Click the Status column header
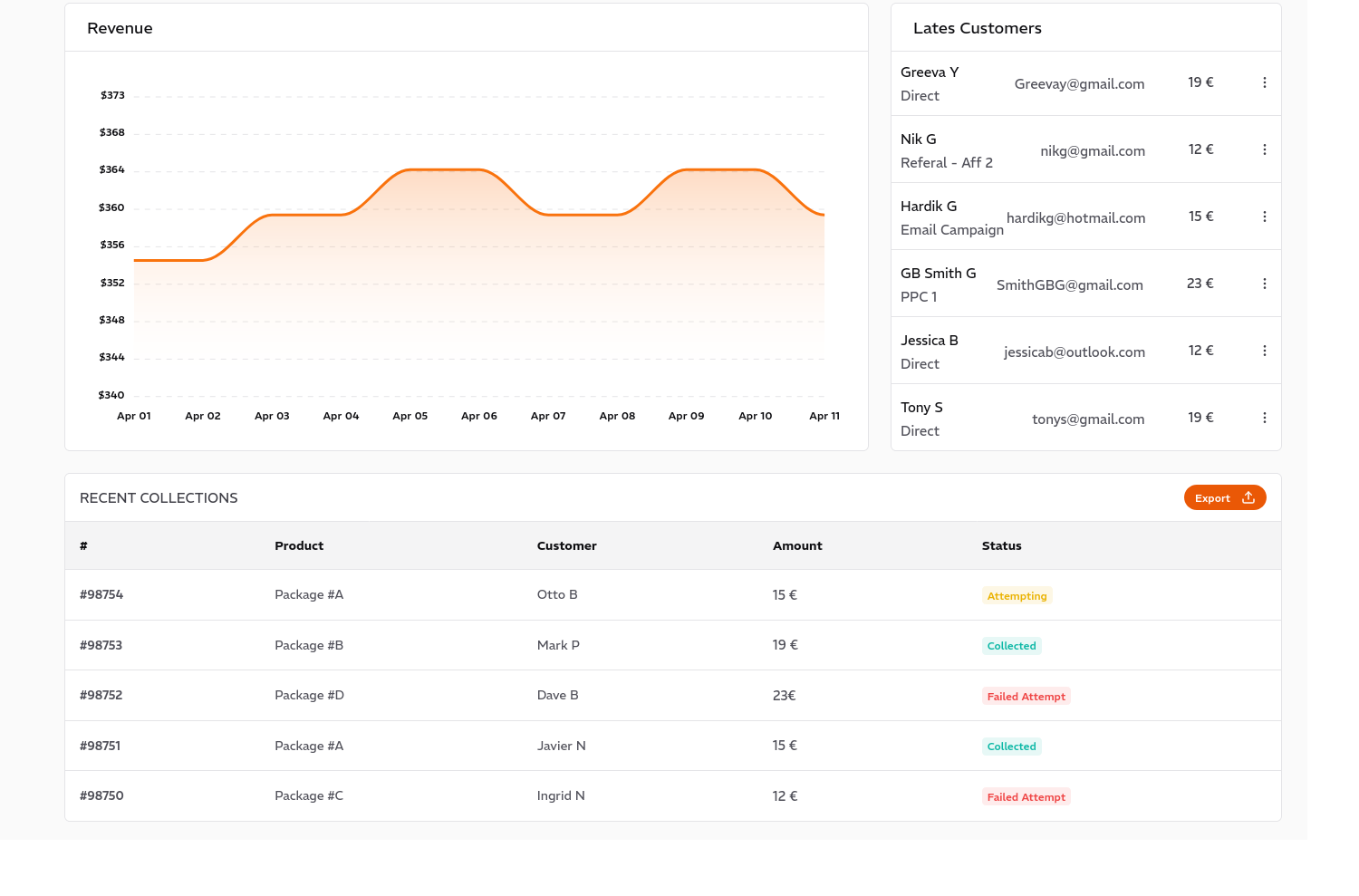Image resolution: width=1359 pixels, height=896 pixels. coord(1001,545)
